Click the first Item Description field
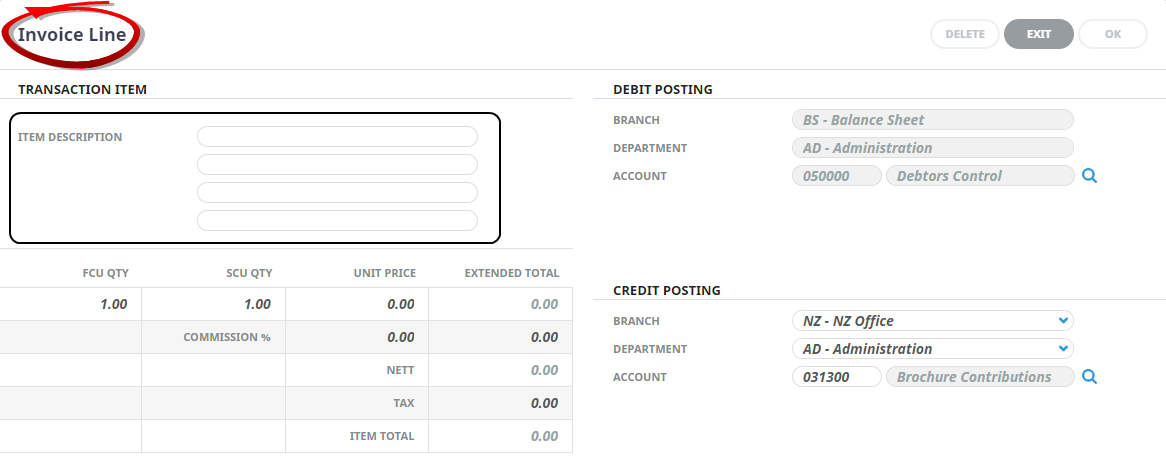 337,137
